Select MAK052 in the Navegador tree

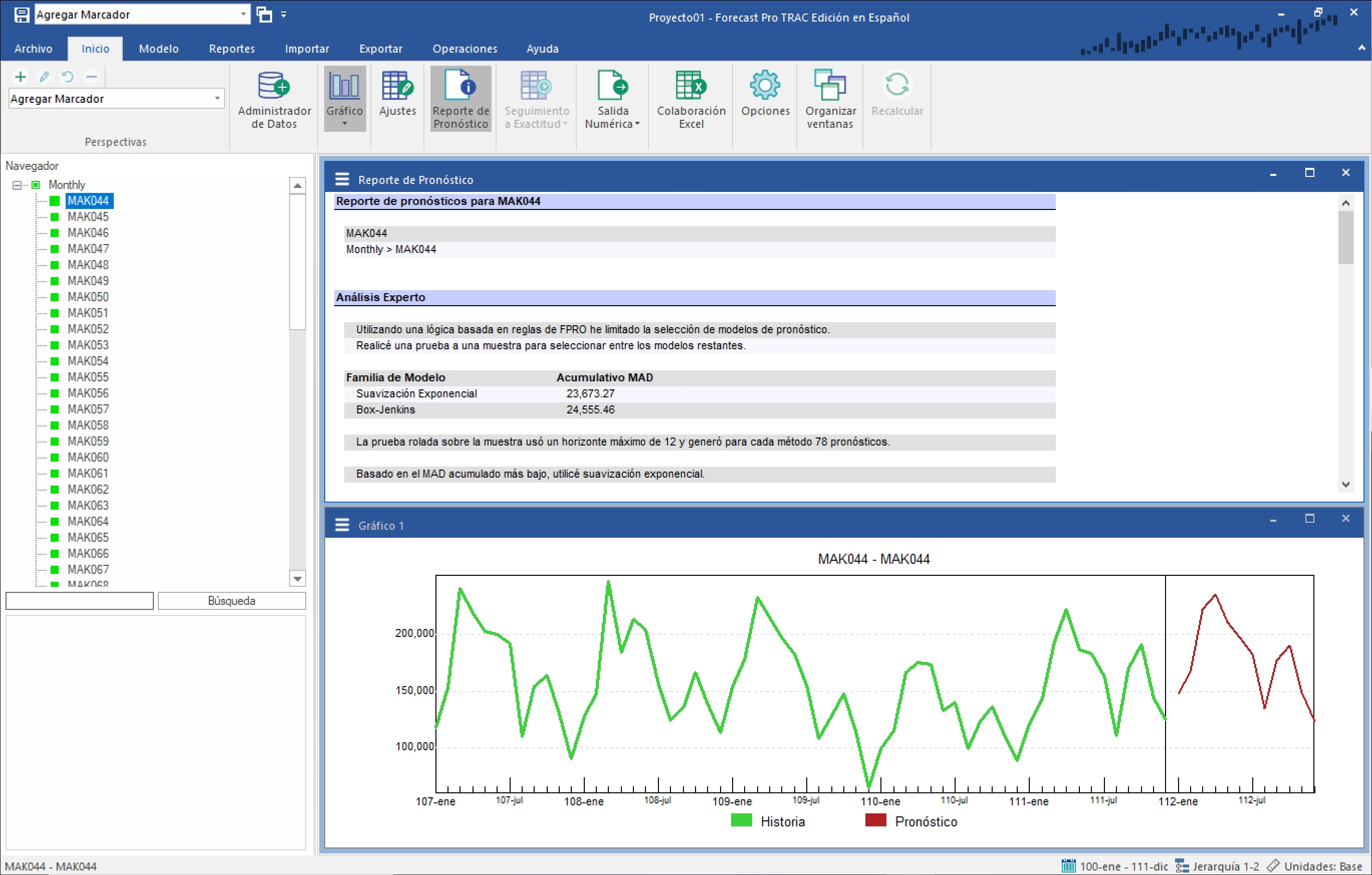coord(88,329)
